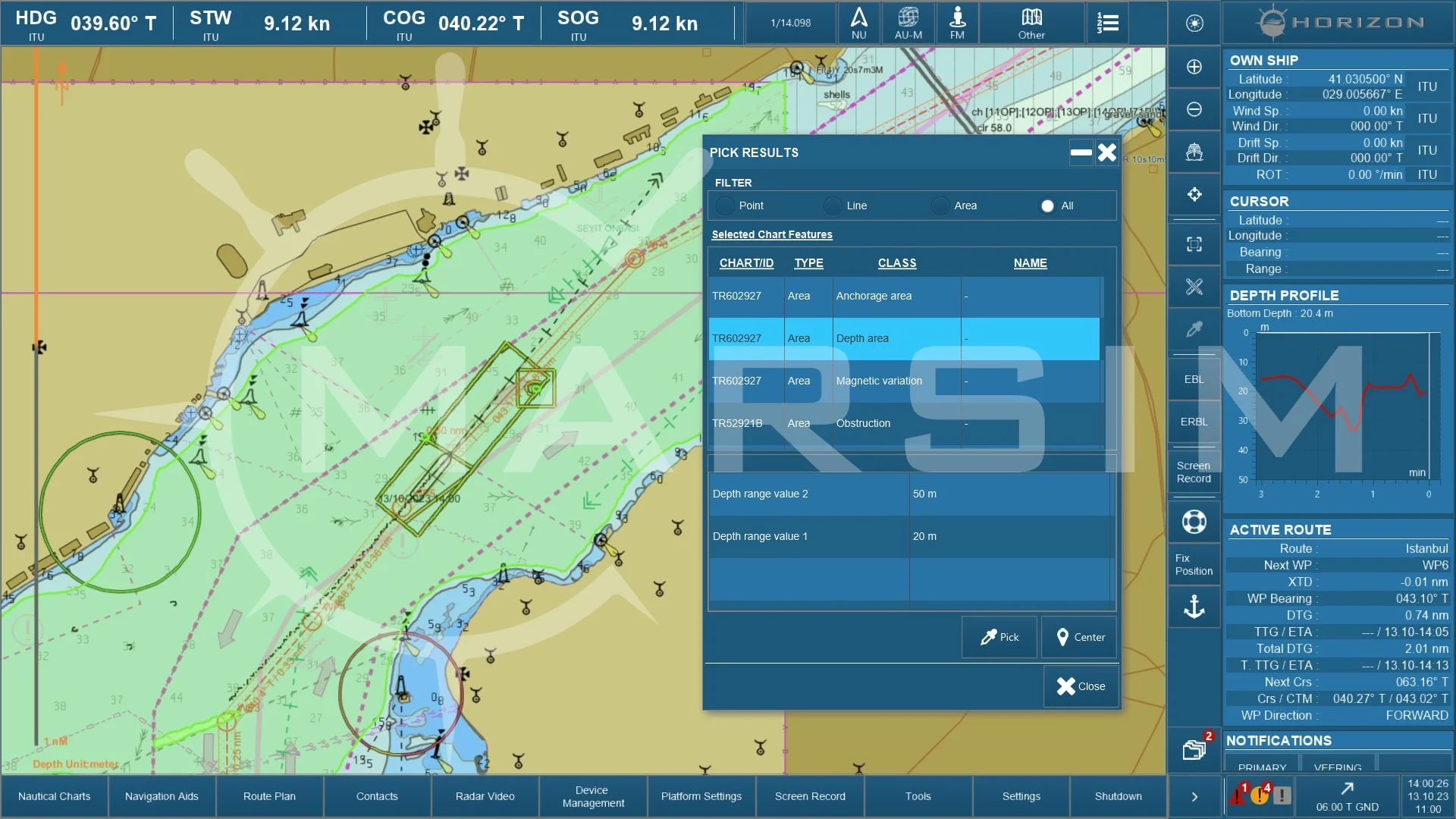
Task: Select the Magnetic variation row
Action: (x=904, y=381)
